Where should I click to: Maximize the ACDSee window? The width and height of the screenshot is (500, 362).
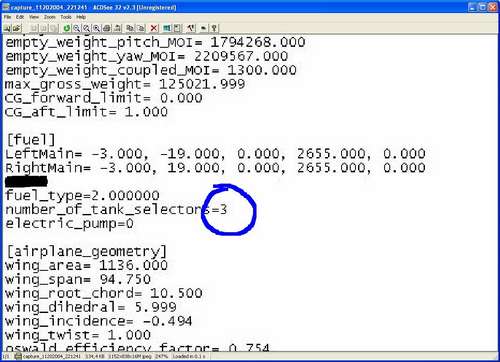click(x=482, y=7)
